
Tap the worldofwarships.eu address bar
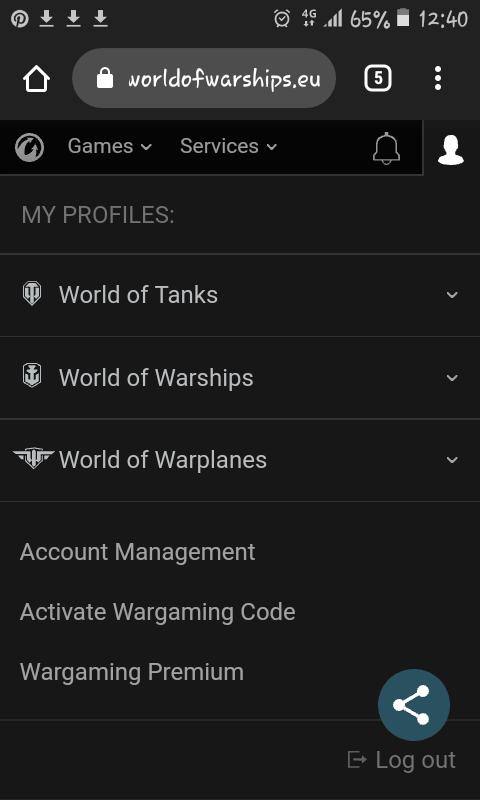204,78
